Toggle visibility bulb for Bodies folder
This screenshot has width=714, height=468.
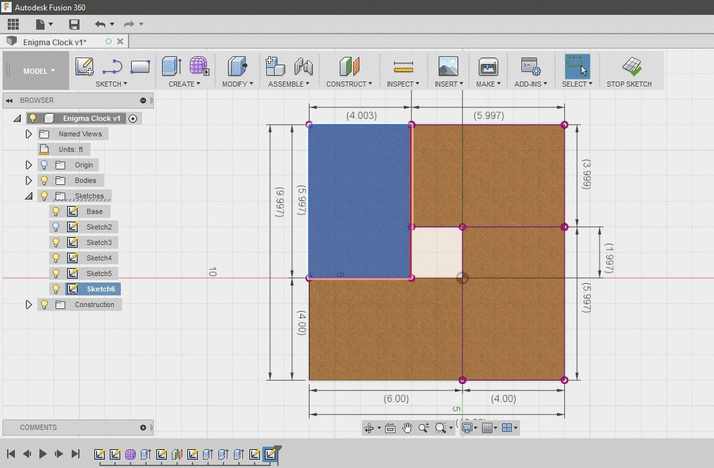(44, 180)
